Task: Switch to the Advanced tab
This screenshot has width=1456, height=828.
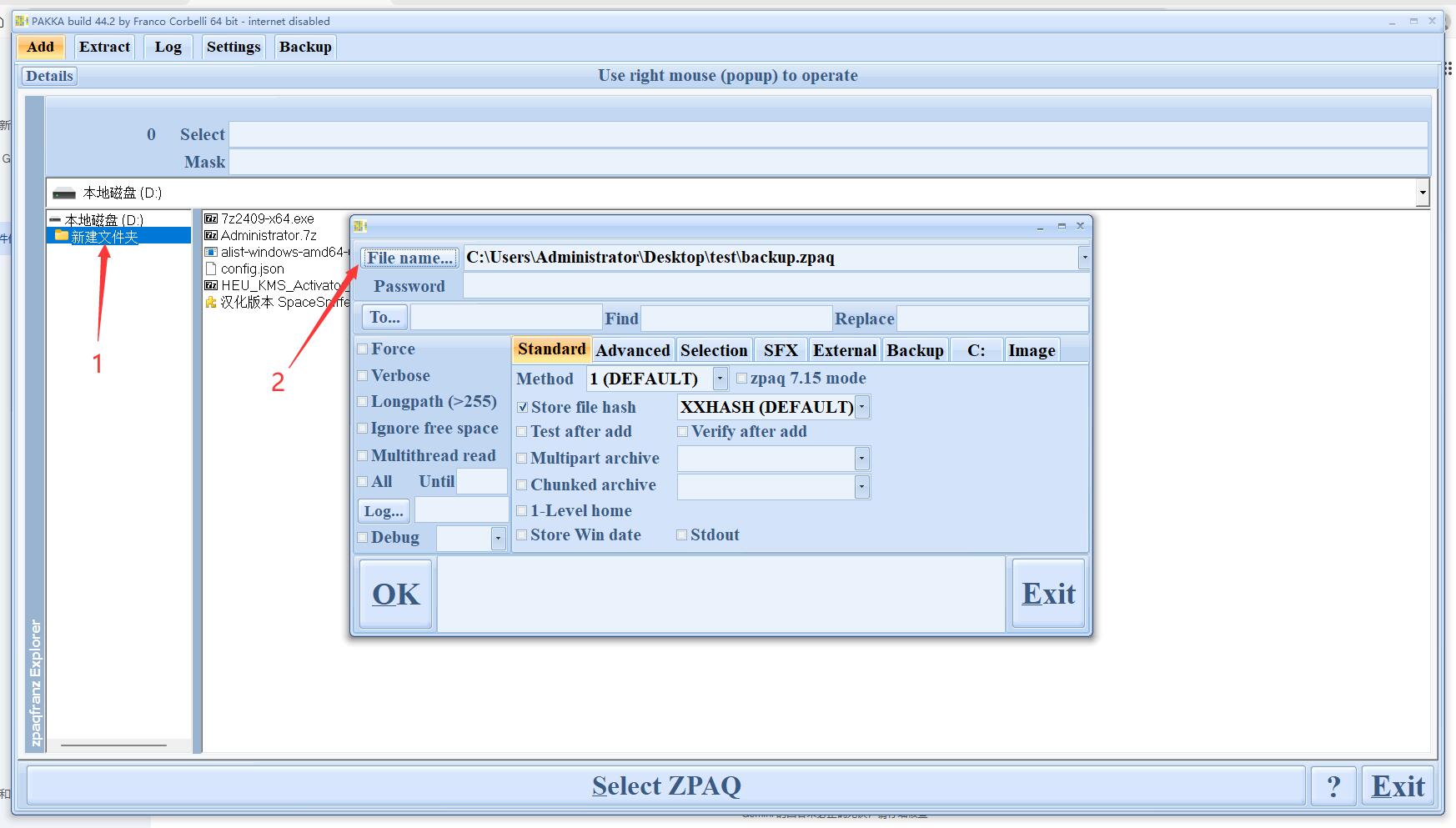Action: [x=632, y=350]
